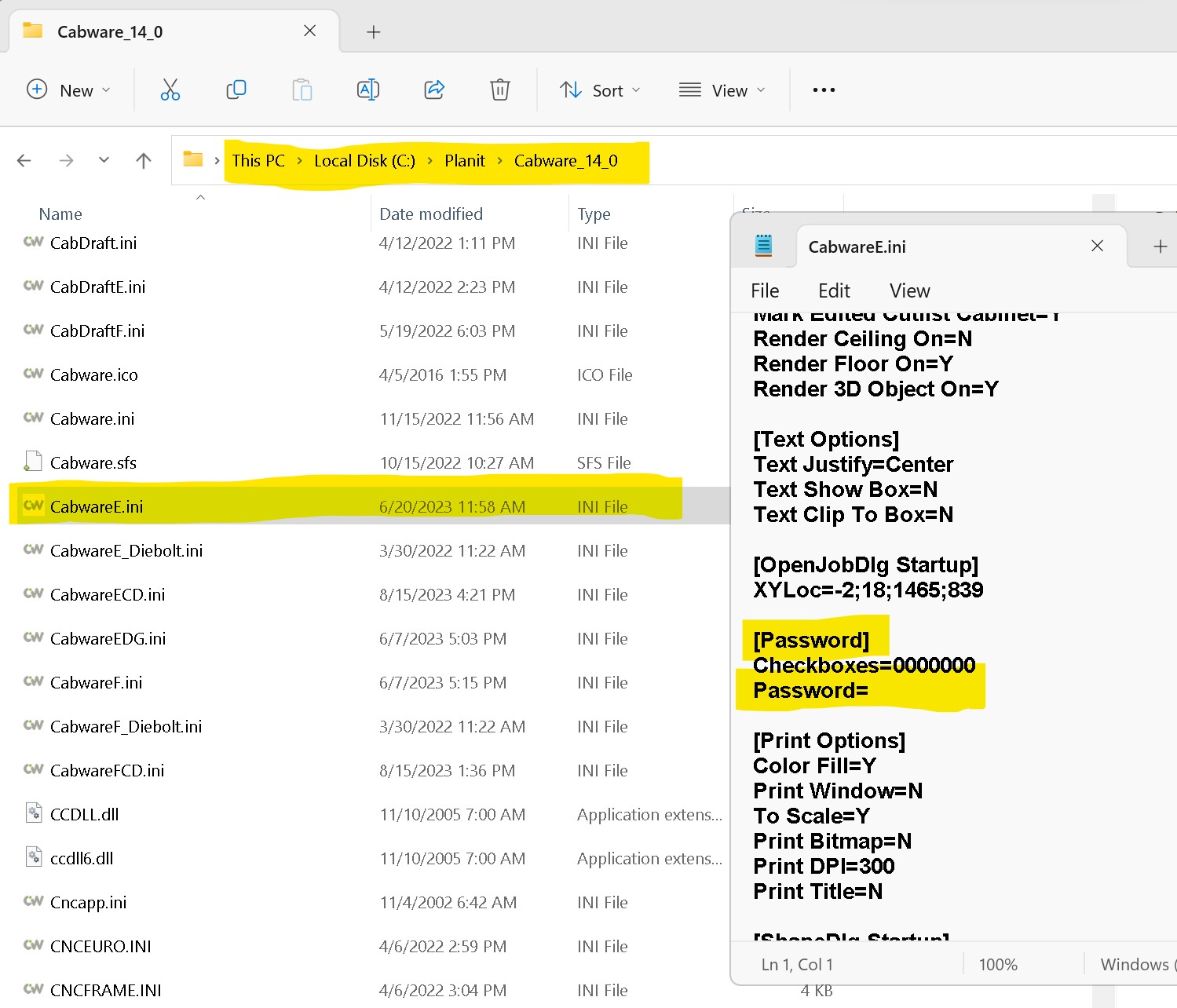Click the Cut scissors icon
Viewport: 1177px width, 1008px height.
pyautogui.click(x=170, y=90)
